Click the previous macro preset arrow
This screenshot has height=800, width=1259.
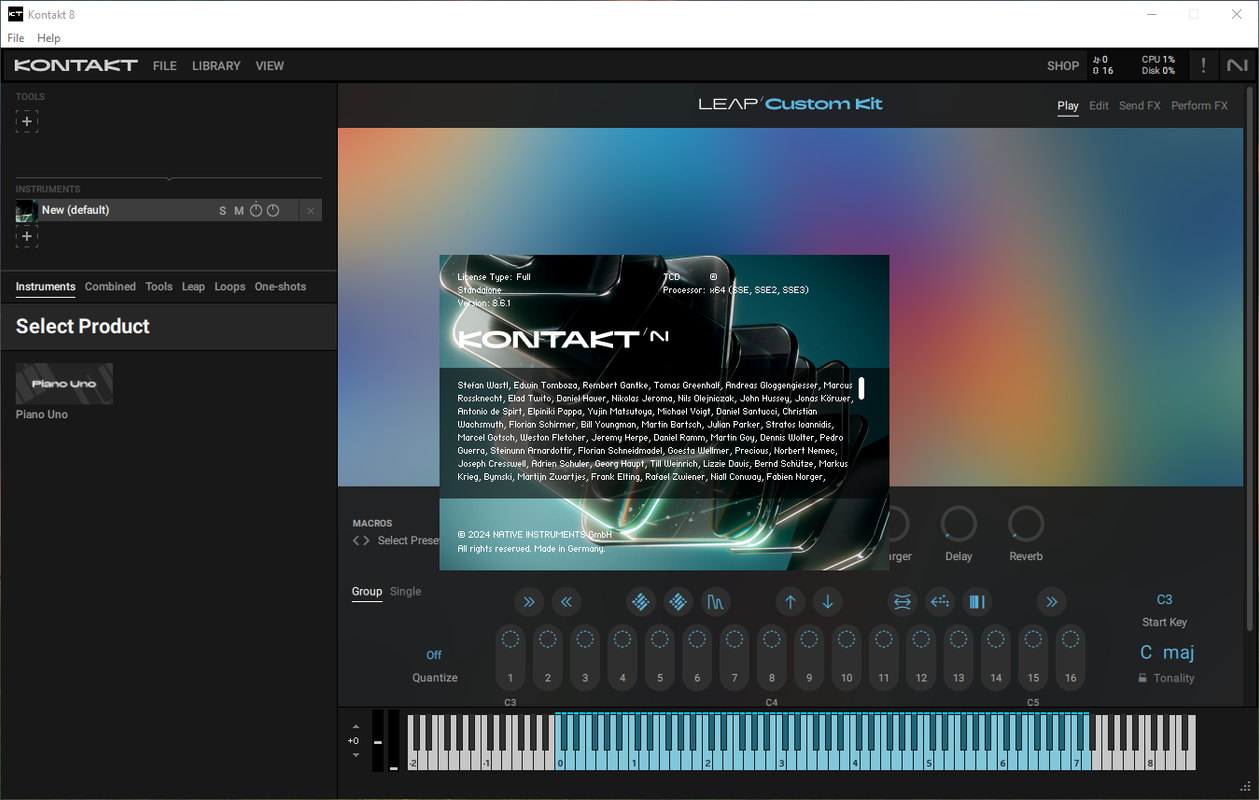coord(355,541)
